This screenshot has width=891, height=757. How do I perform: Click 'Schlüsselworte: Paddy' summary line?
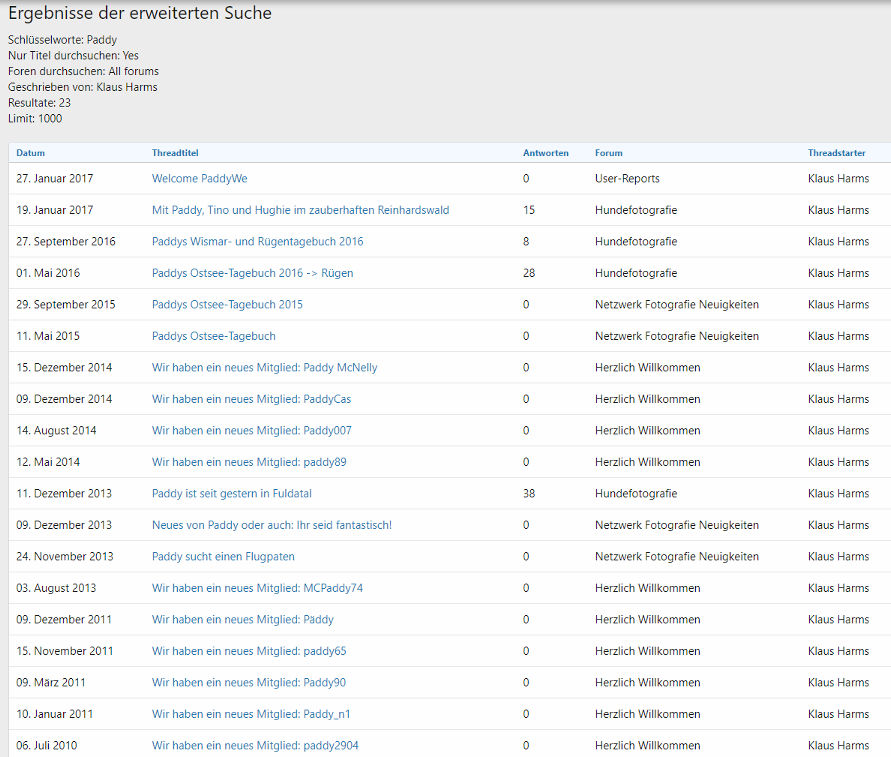click(63, 40)
